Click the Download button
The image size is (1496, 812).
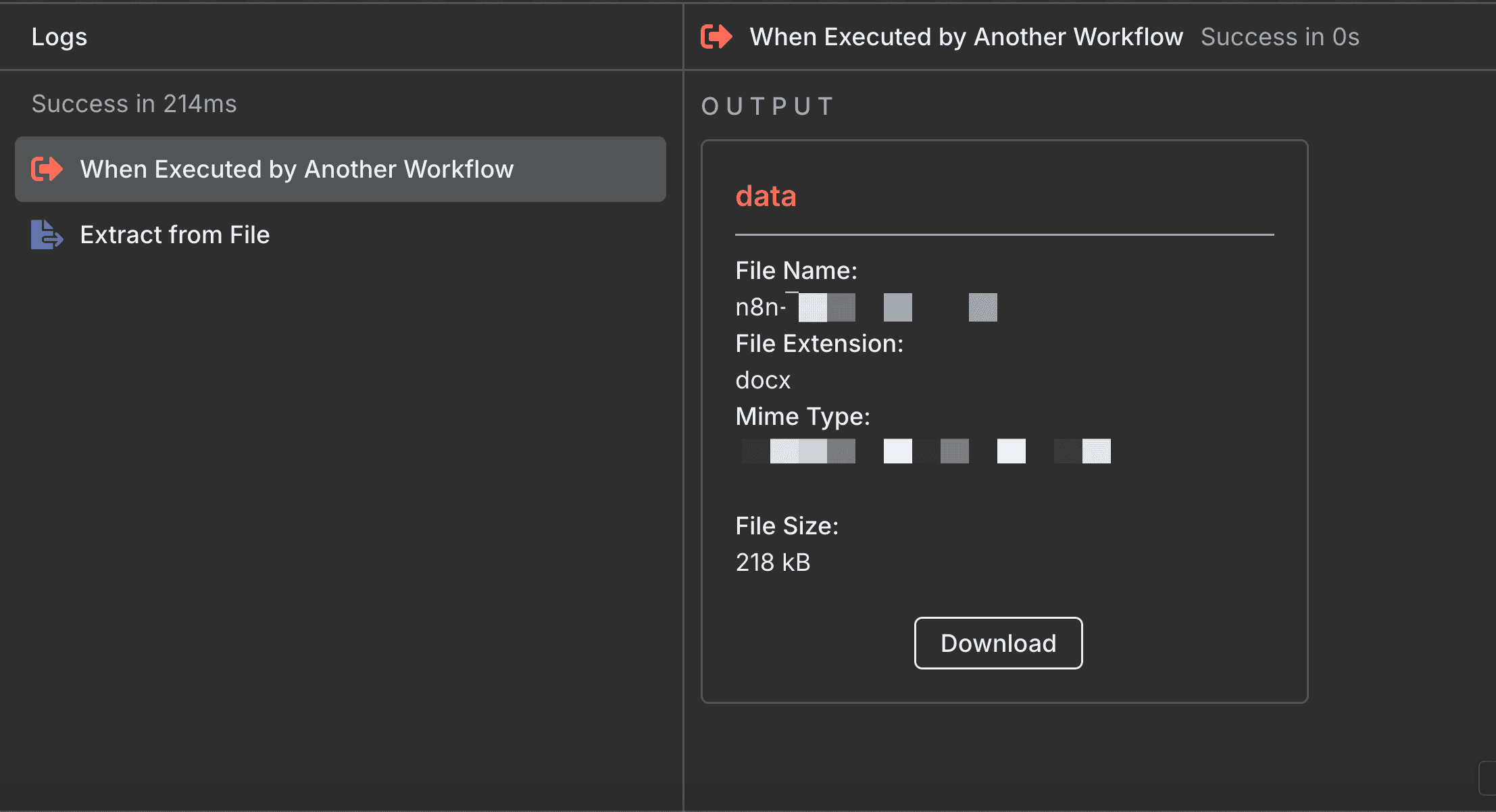click(x=998, y=642)
